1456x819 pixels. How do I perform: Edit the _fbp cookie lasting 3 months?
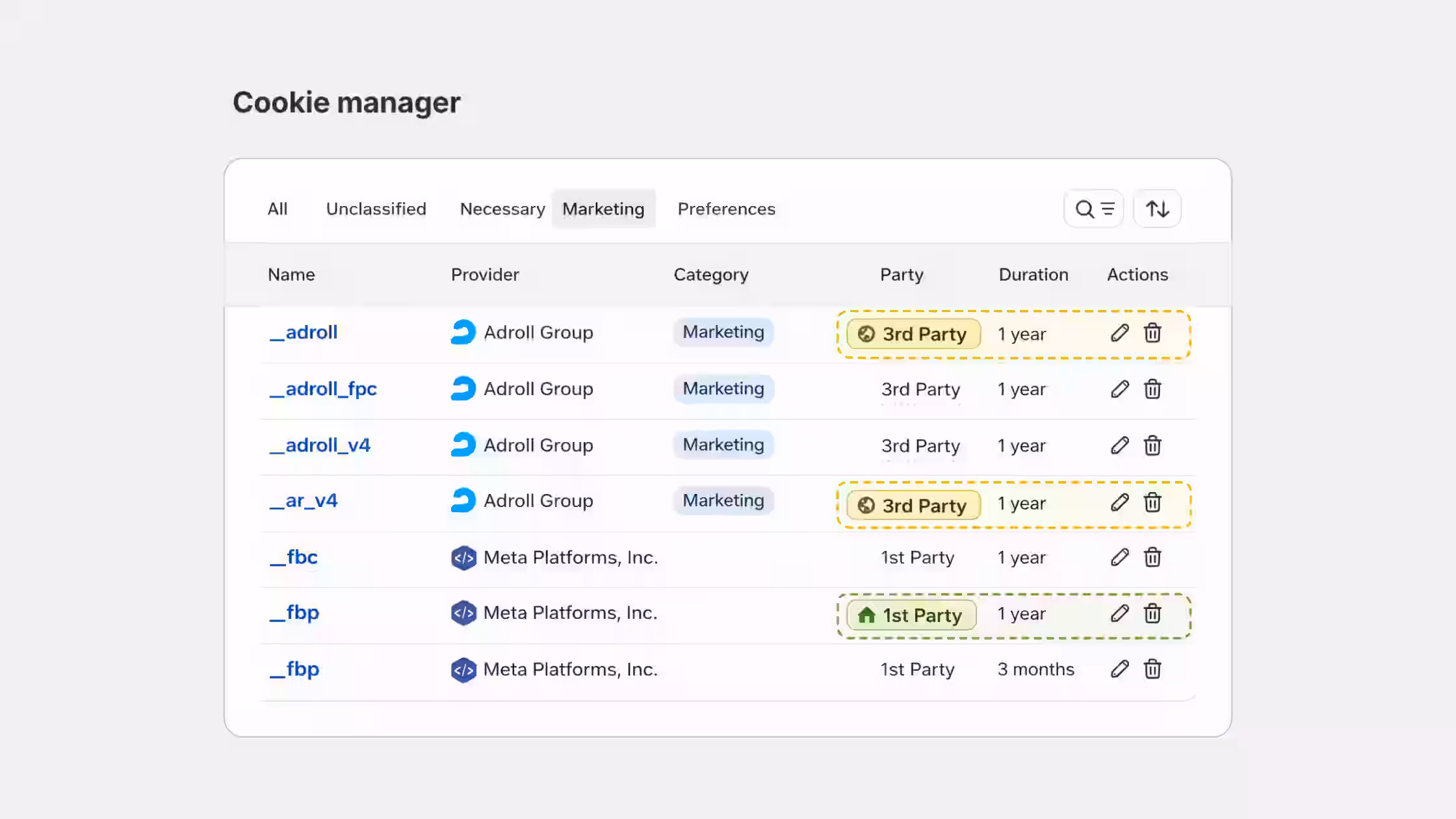1119,669
